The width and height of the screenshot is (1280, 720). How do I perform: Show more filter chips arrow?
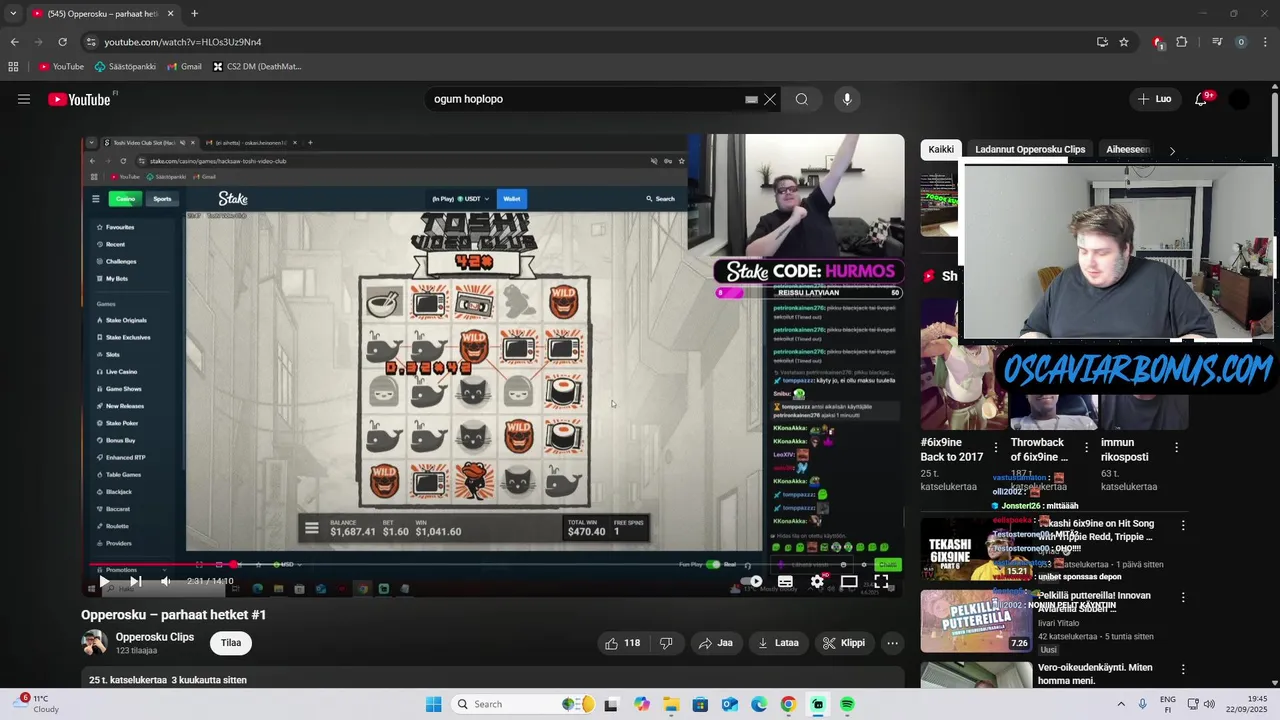click(x=1172, y=150)
